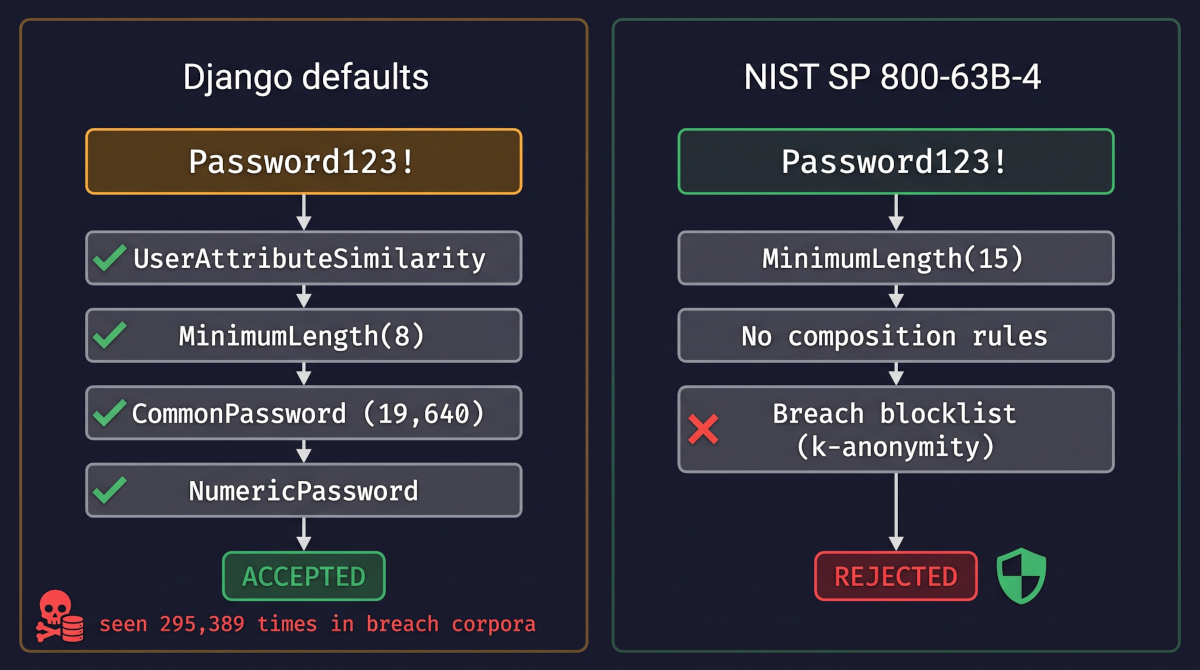Screen dimensions: 1200x670
Task: Click the skull and database breach icon
Action: [59, 617]
